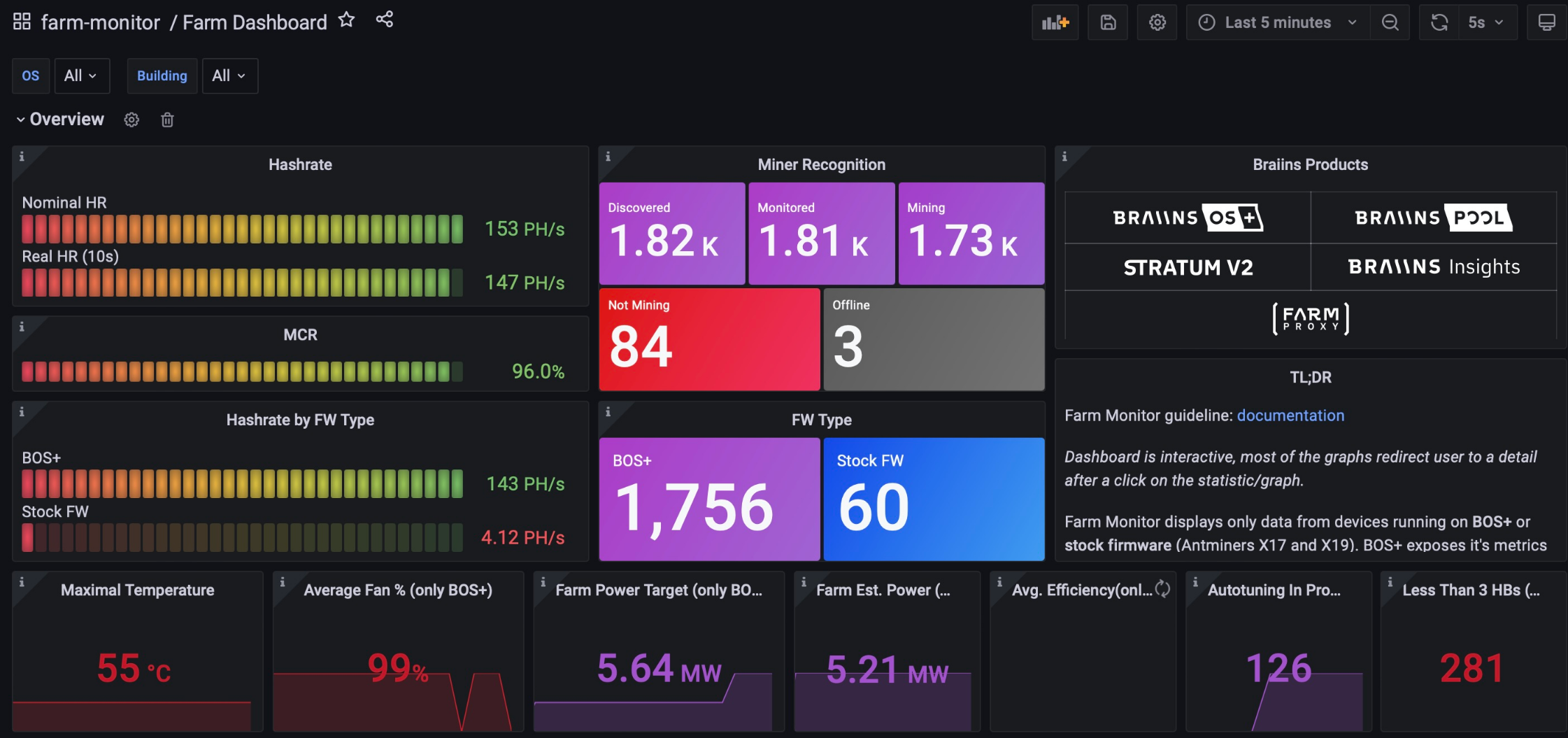
Task: Save the dashboard with the disk icon
Action: (1108, 22)
